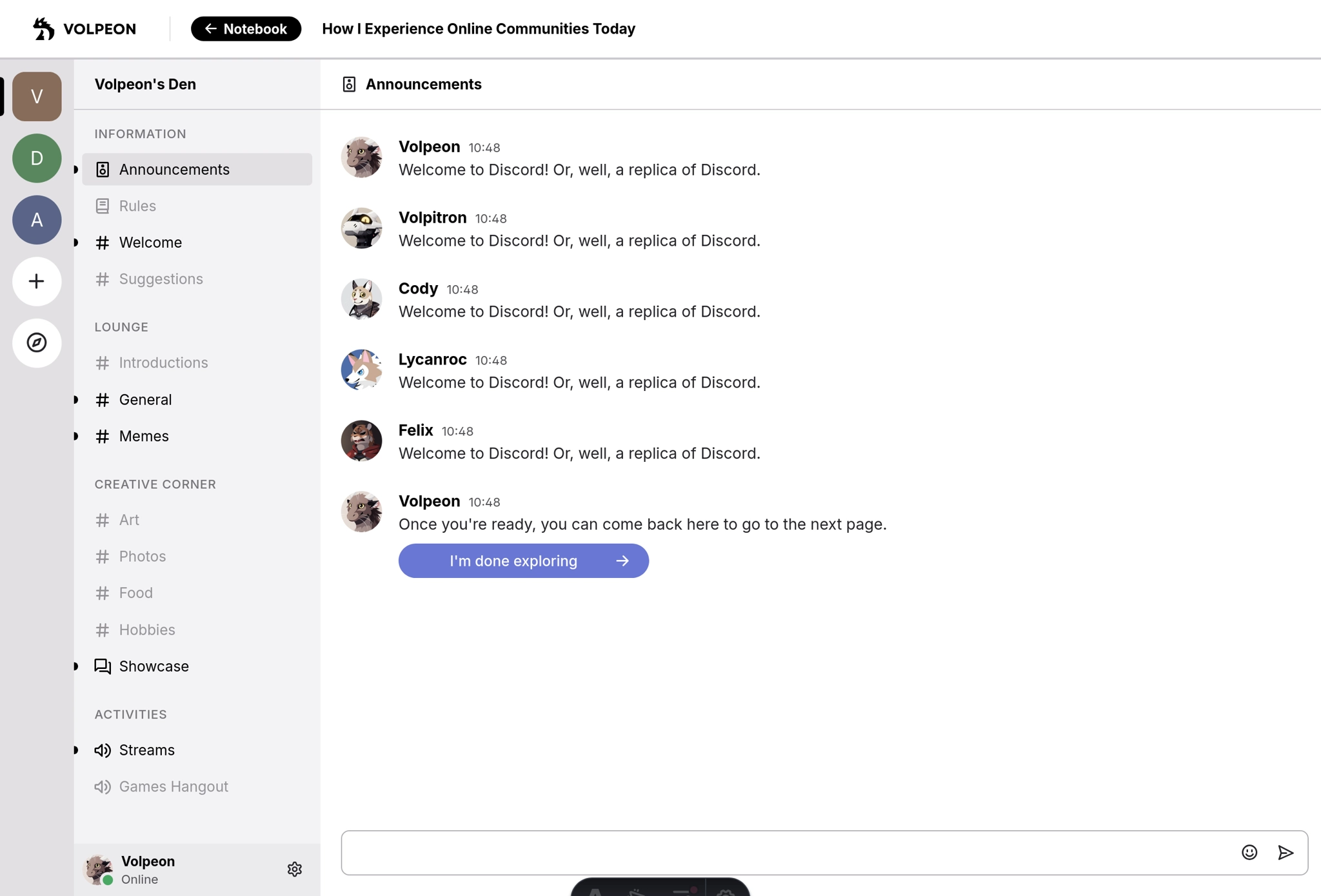Viewport: 1321px width, 896px height.
Task: Select the Memes channel
Action: [x=144, y=436]
